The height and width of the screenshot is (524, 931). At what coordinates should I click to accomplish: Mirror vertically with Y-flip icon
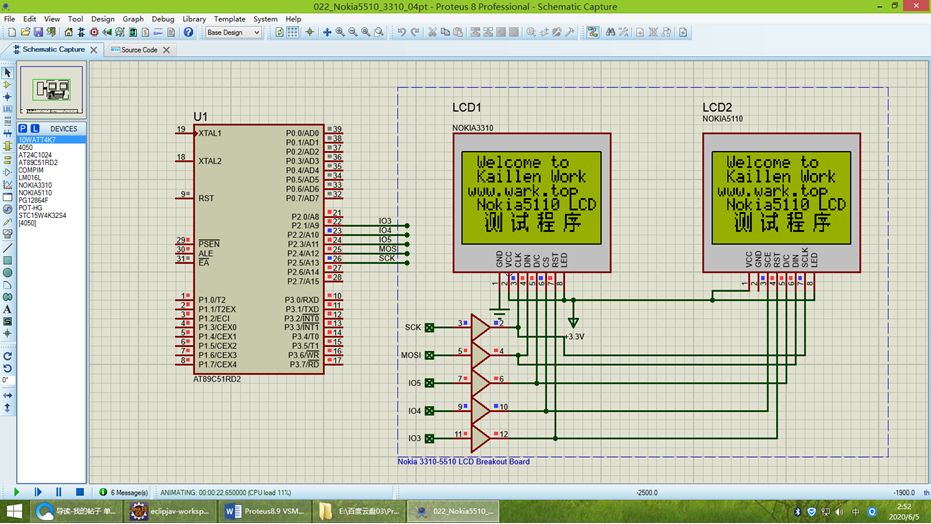(7, 408)
